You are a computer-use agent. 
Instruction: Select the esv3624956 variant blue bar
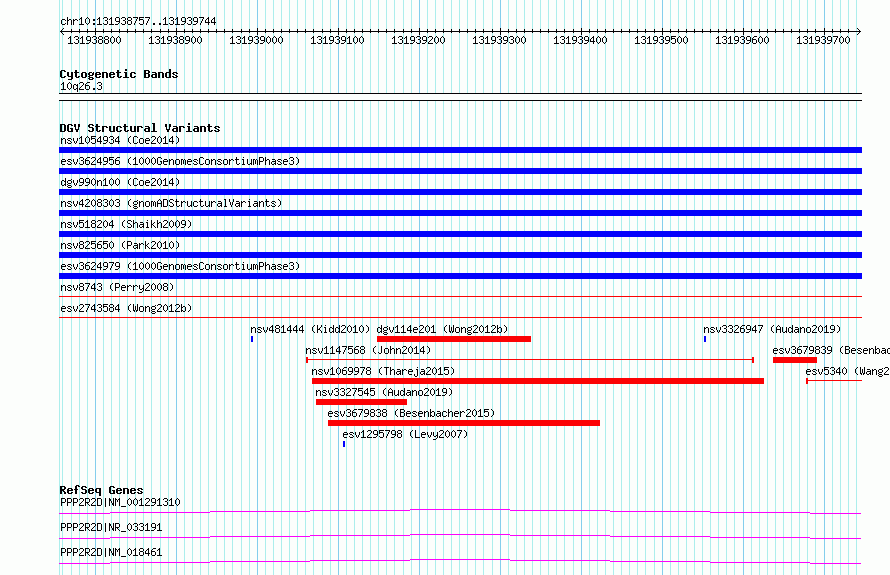(x=460, y=171)
